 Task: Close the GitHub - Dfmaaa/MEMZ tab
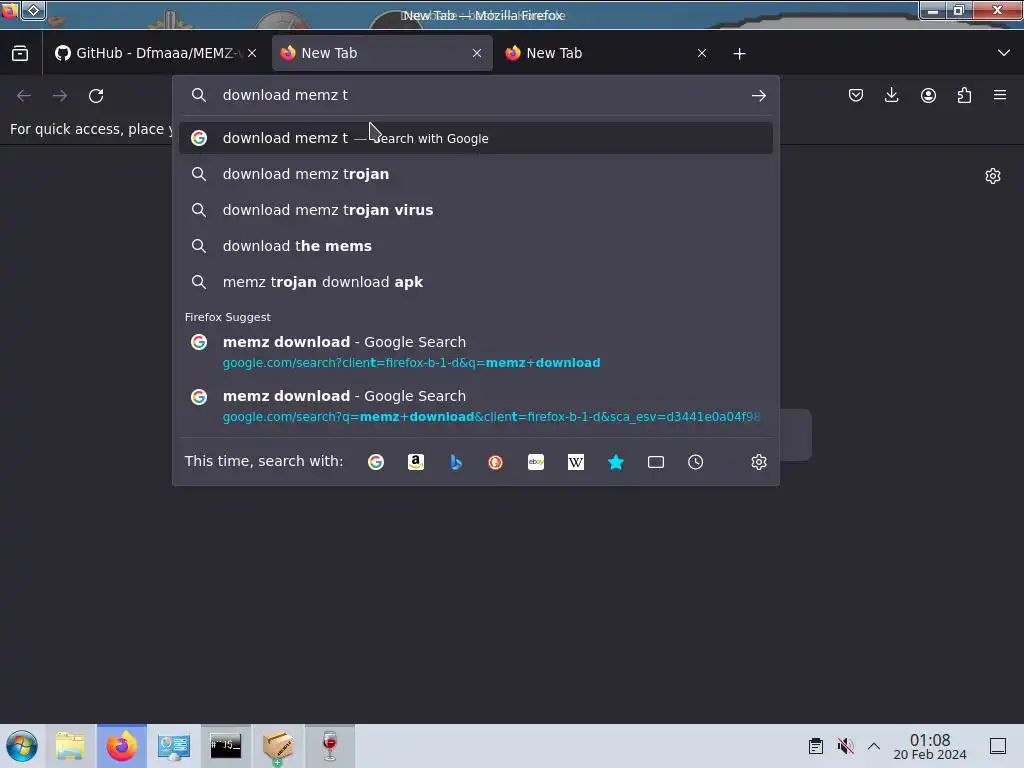pyautogui.click(x=252, y=53)
